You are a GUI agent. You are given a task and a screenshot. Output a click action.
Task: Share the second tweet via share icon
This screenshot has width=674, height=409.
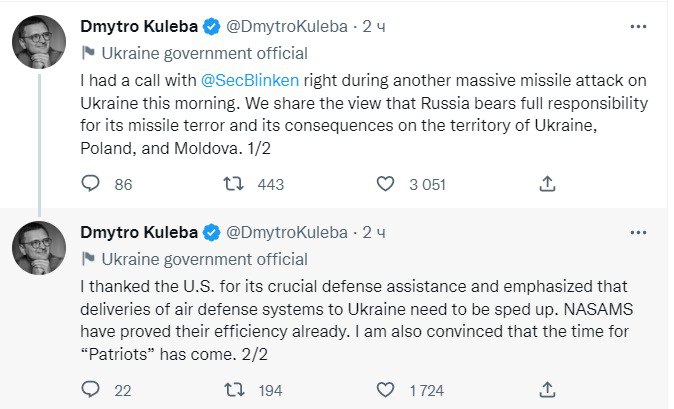pyautogui.click(x=547, y=389)
